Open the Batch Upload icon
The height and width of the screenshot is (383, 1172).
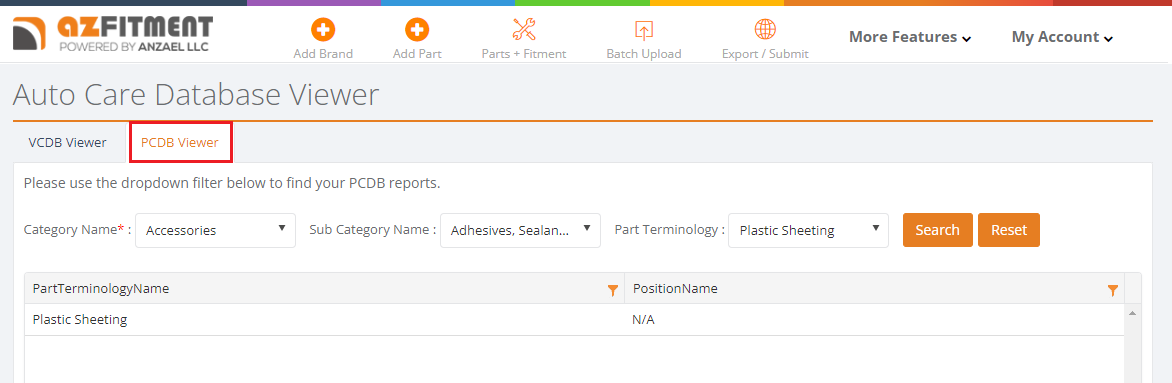point(644,30)
